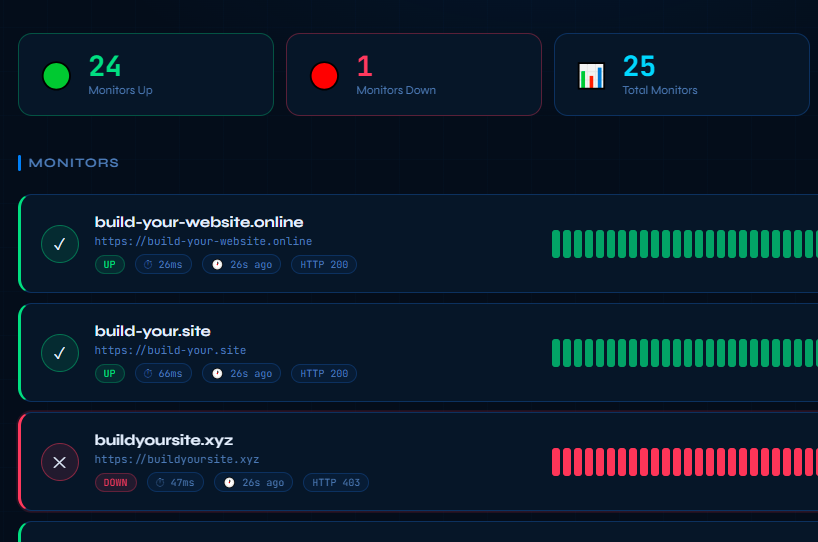Click the 66ms response time badge

163,374
